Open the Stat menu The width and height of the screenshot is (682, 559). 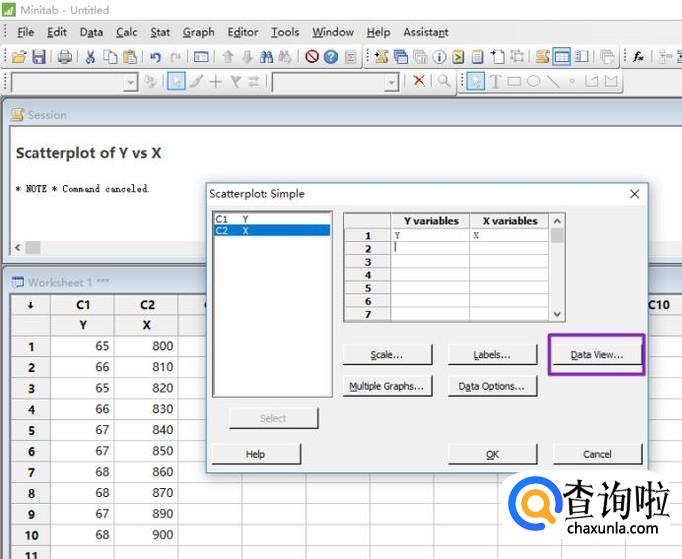(x=160, y=32)
